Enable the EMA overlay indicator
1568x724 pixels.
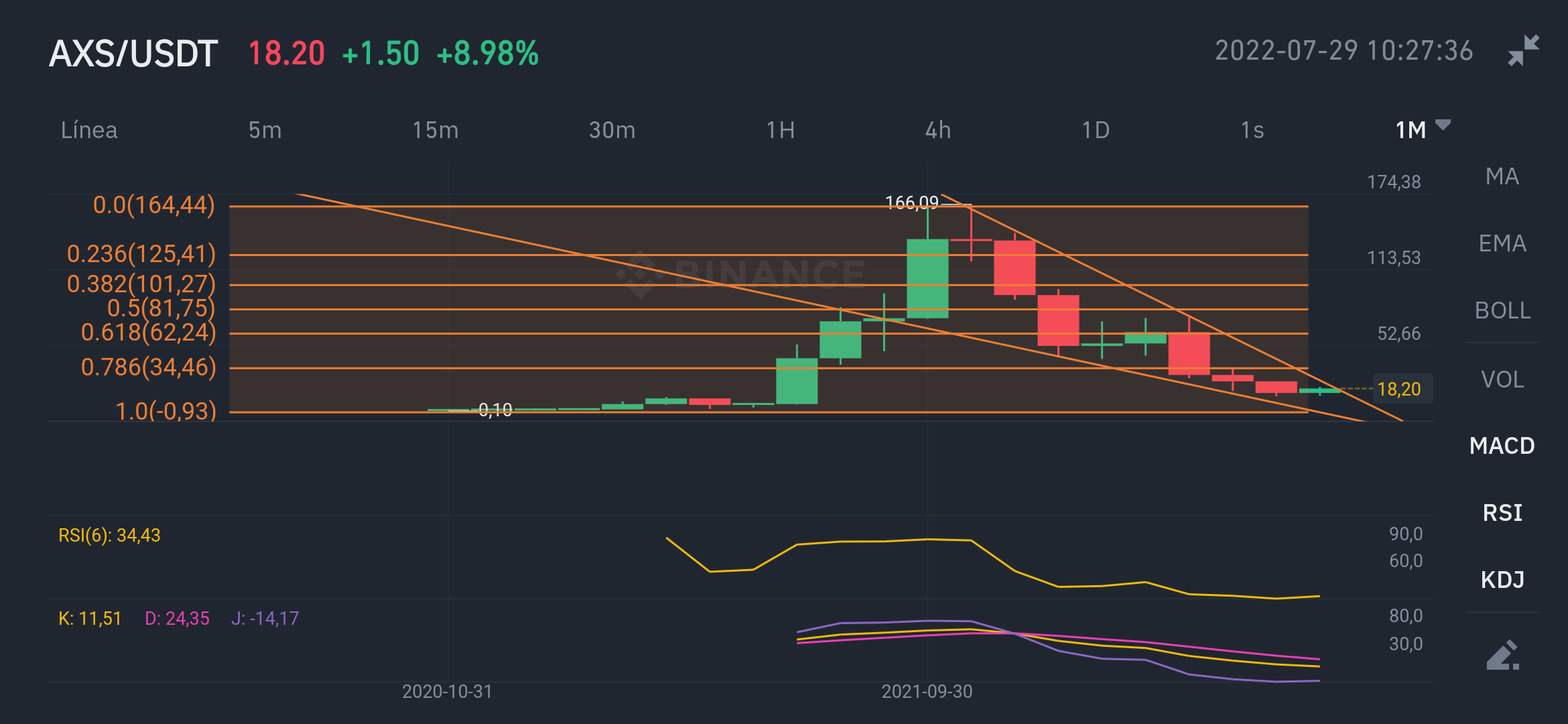pos(1502,243)
